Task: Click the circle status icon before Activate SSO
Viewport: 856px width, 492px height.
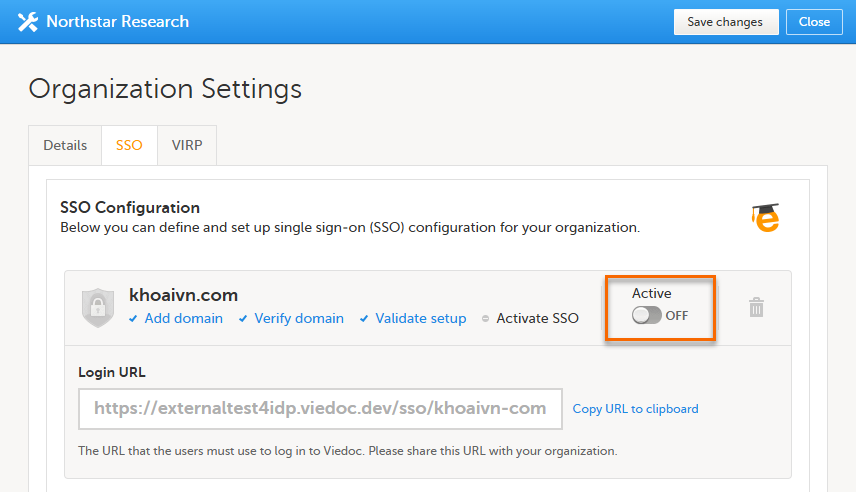Action: (486, 319)
